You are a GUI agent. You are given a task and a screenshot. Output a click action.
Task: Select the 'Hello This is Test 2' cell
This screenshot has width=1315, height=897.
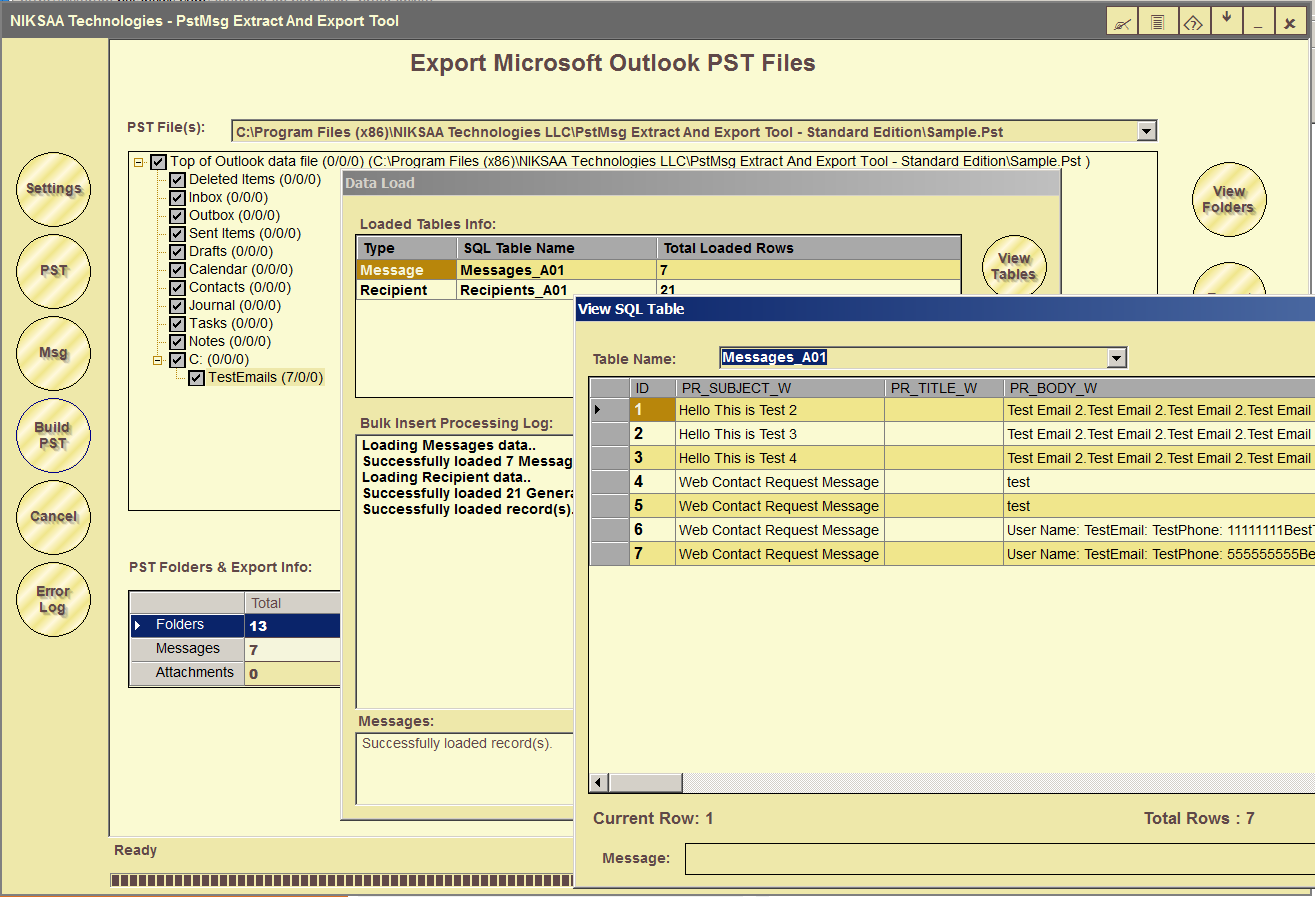click(x=780, y=410)
